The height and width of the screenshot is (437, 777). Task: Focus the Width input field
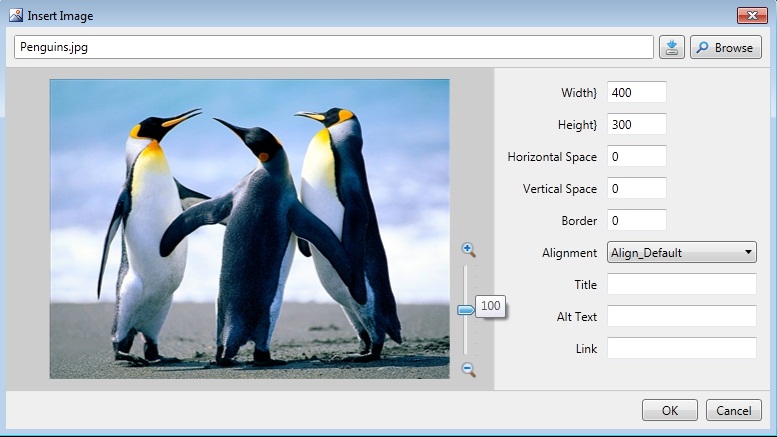click(636, 92)
